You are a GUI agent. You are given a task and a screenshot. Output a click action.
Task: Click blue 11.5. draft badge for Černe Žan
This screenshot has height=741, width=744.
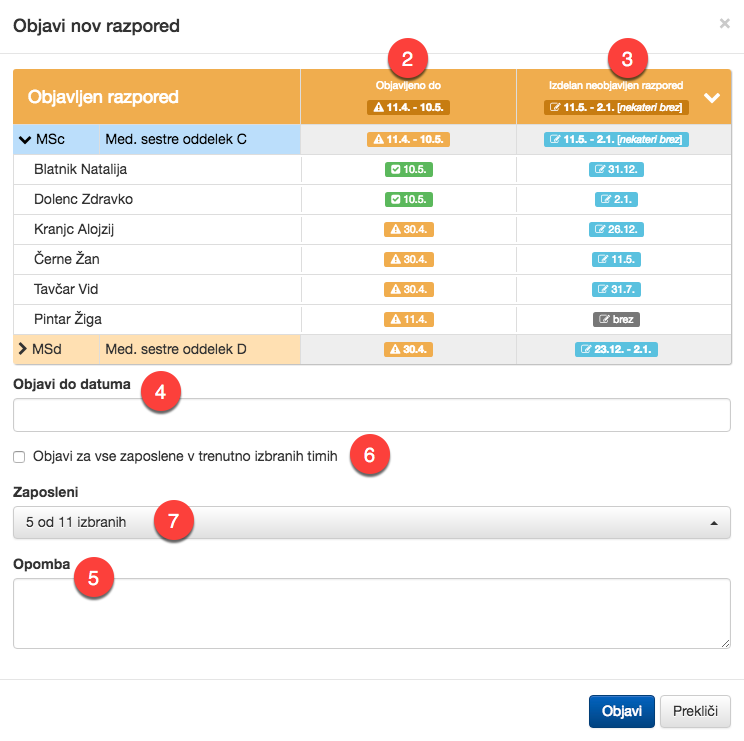pos(616,260)
